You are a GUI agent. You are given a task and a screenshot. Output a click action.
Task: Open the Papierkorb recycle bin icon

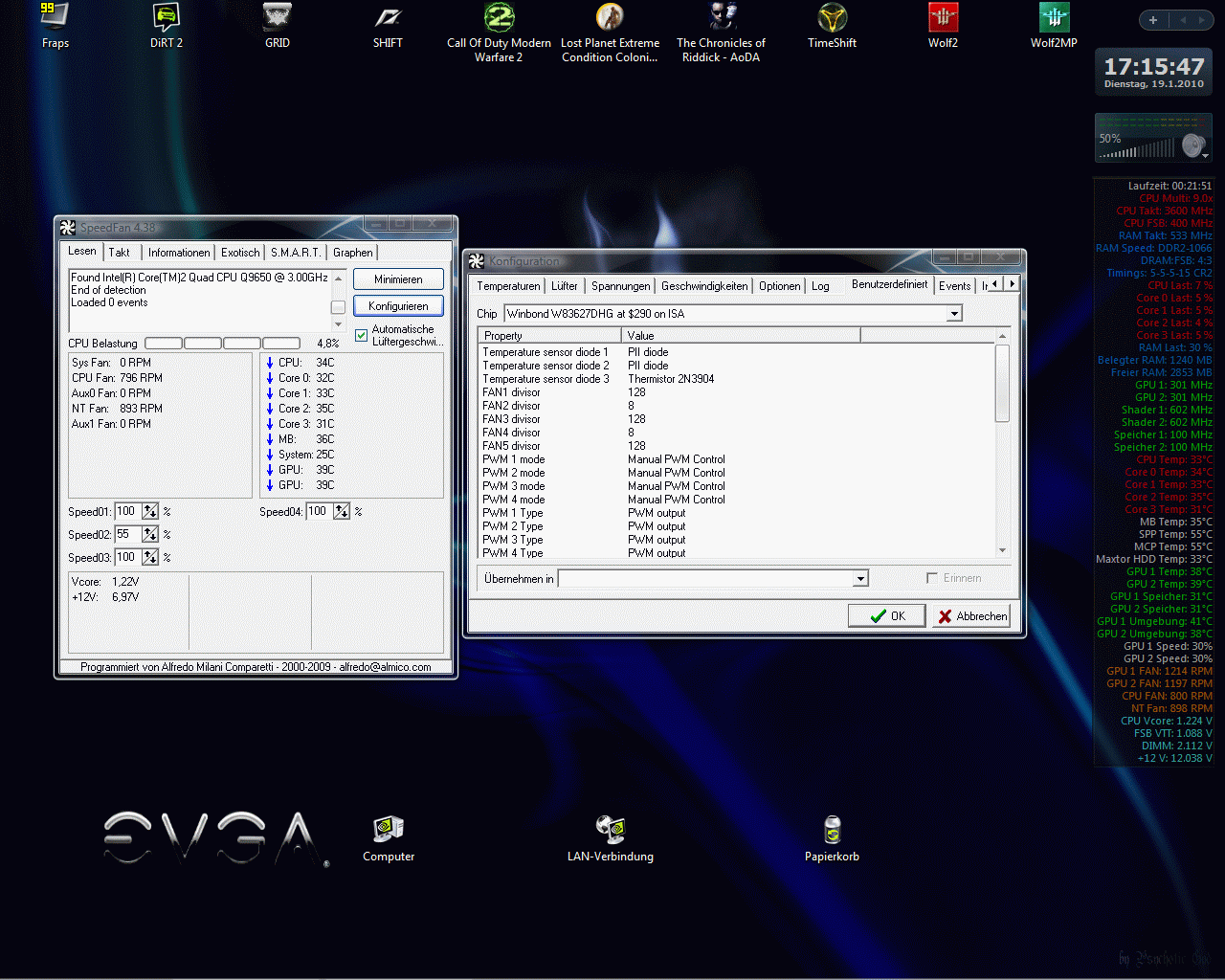coord(832,838)
